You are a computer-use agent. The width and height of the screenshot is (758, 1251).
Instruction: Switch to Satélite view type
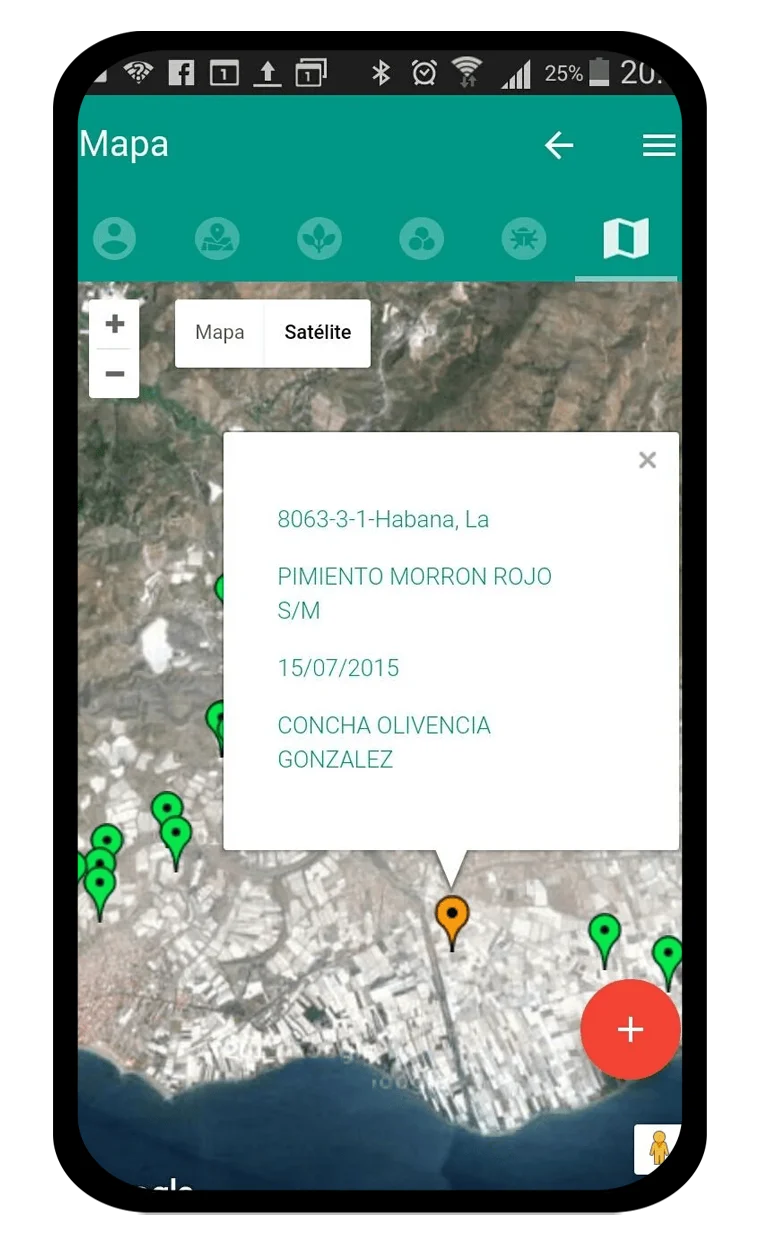(317, 333)
